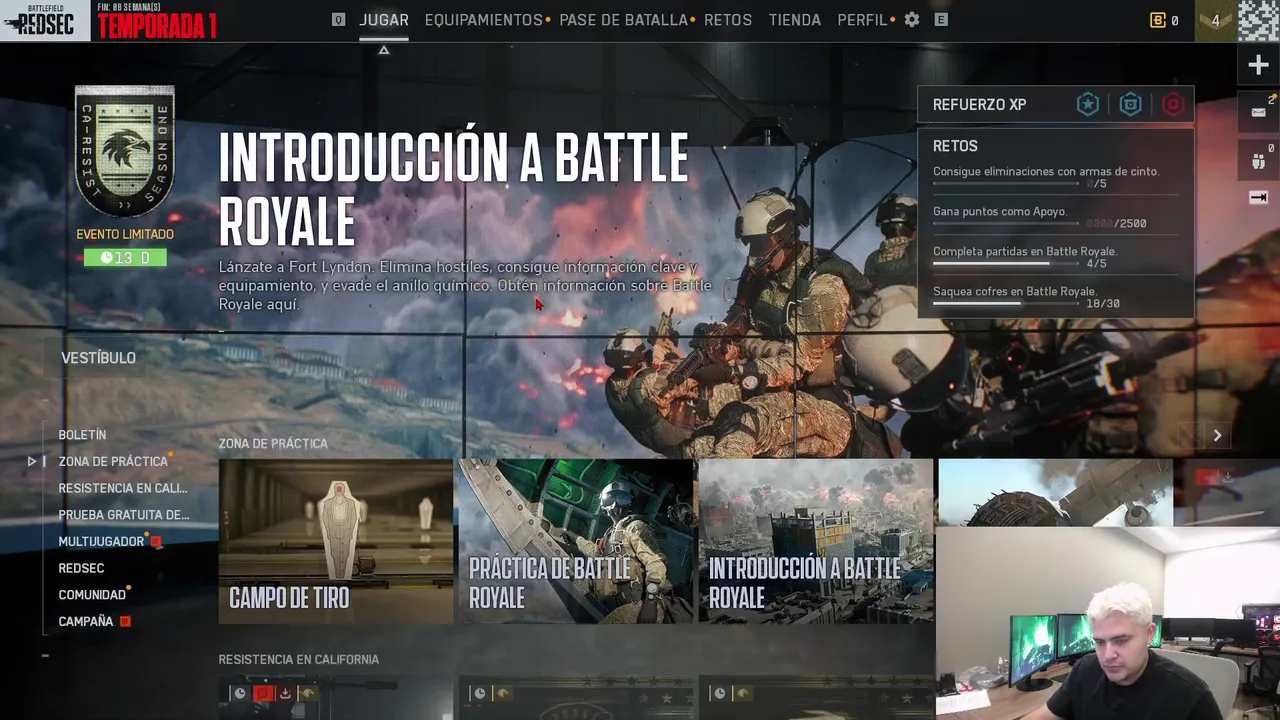Viewport: 1280px width, 720px height.
Task: Open the fourth Zona de Práctica card thumbnail
Action: click(1055, 492)
